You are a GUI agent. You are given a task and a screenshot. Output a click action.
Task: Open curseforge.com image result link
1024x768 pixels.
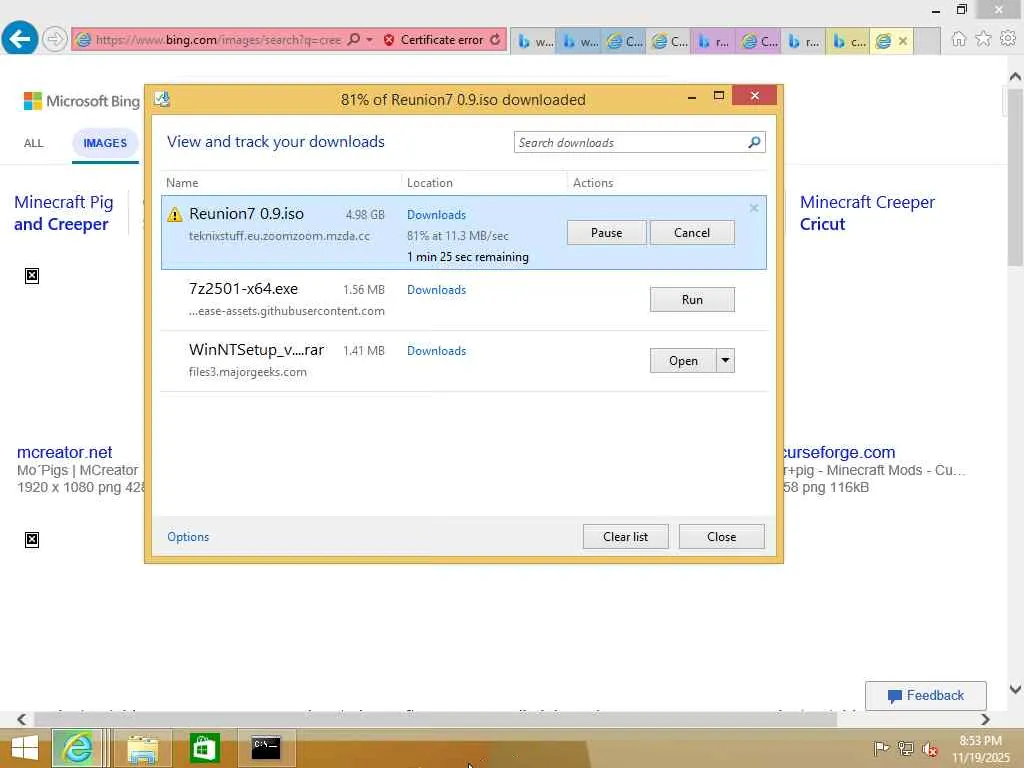(839, 452)
